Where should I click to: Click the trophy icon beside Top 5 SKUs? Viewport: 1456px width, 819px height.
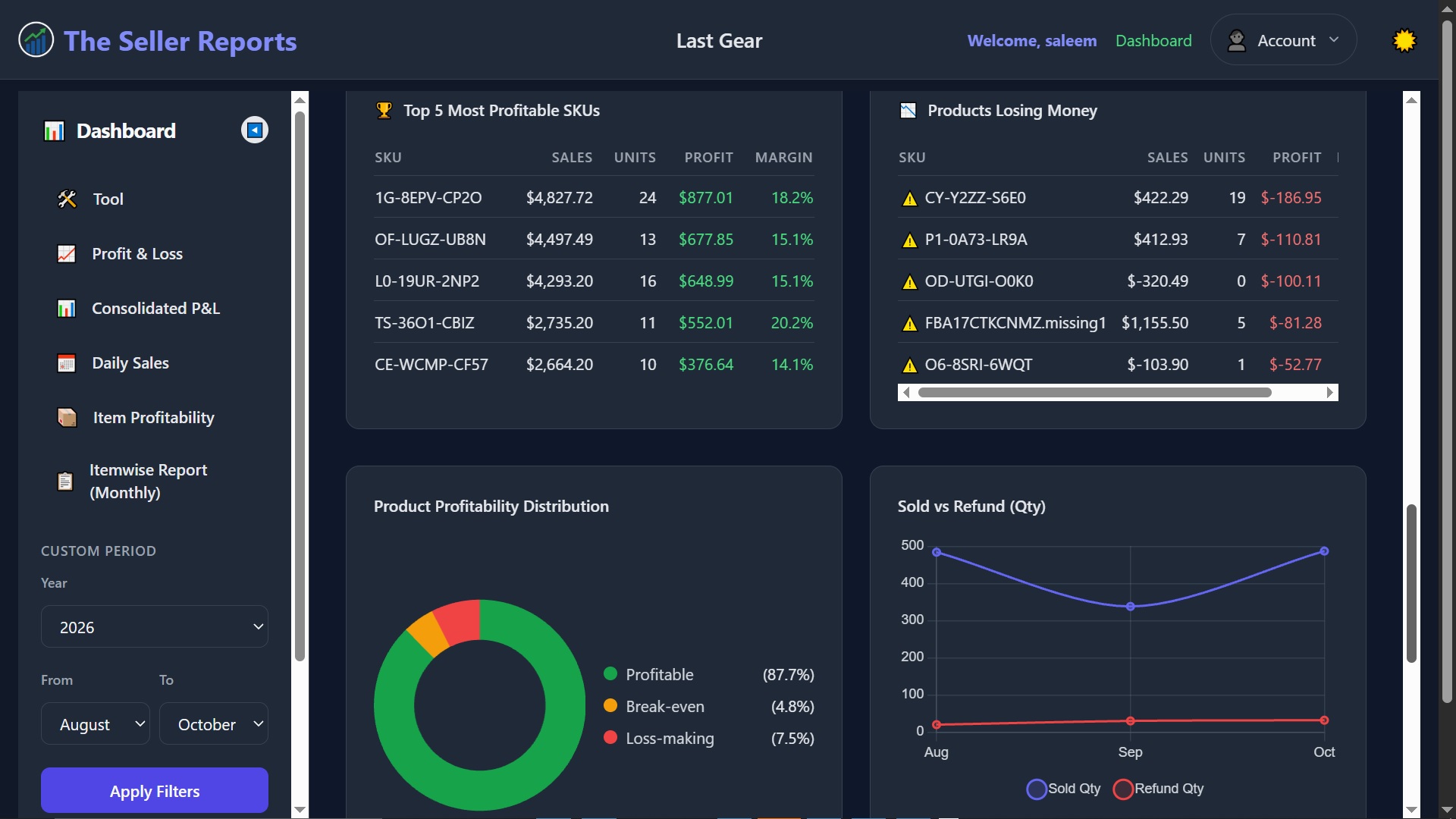click(384, 111)
